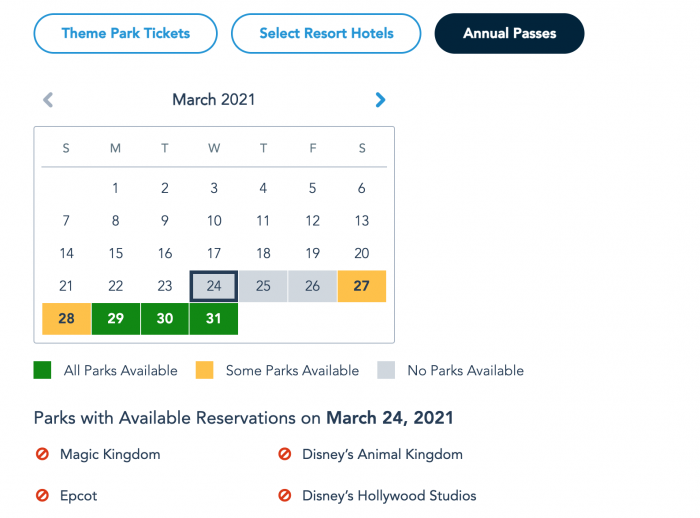Open the Annual Passes tab
Viewport: 700px width, 518px height.
tap(509, 33)
